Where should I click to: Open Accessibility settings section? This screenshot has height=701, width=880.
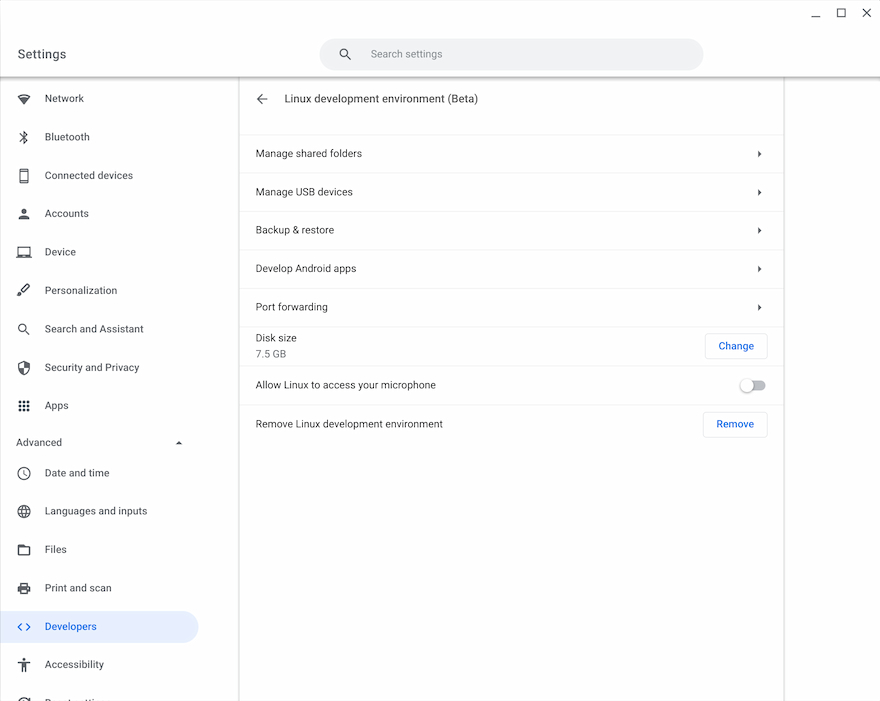(x=99, y=665)
